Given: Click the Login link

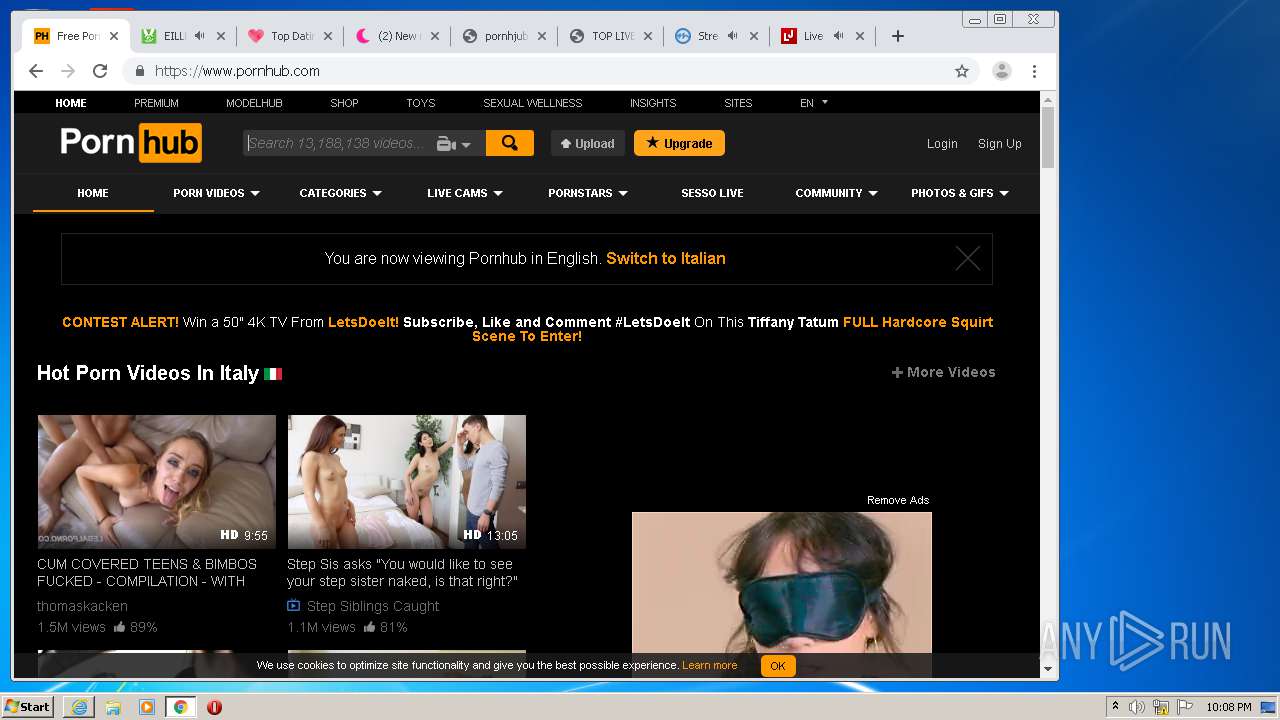Looking at the screenshot, I should 942,144.
